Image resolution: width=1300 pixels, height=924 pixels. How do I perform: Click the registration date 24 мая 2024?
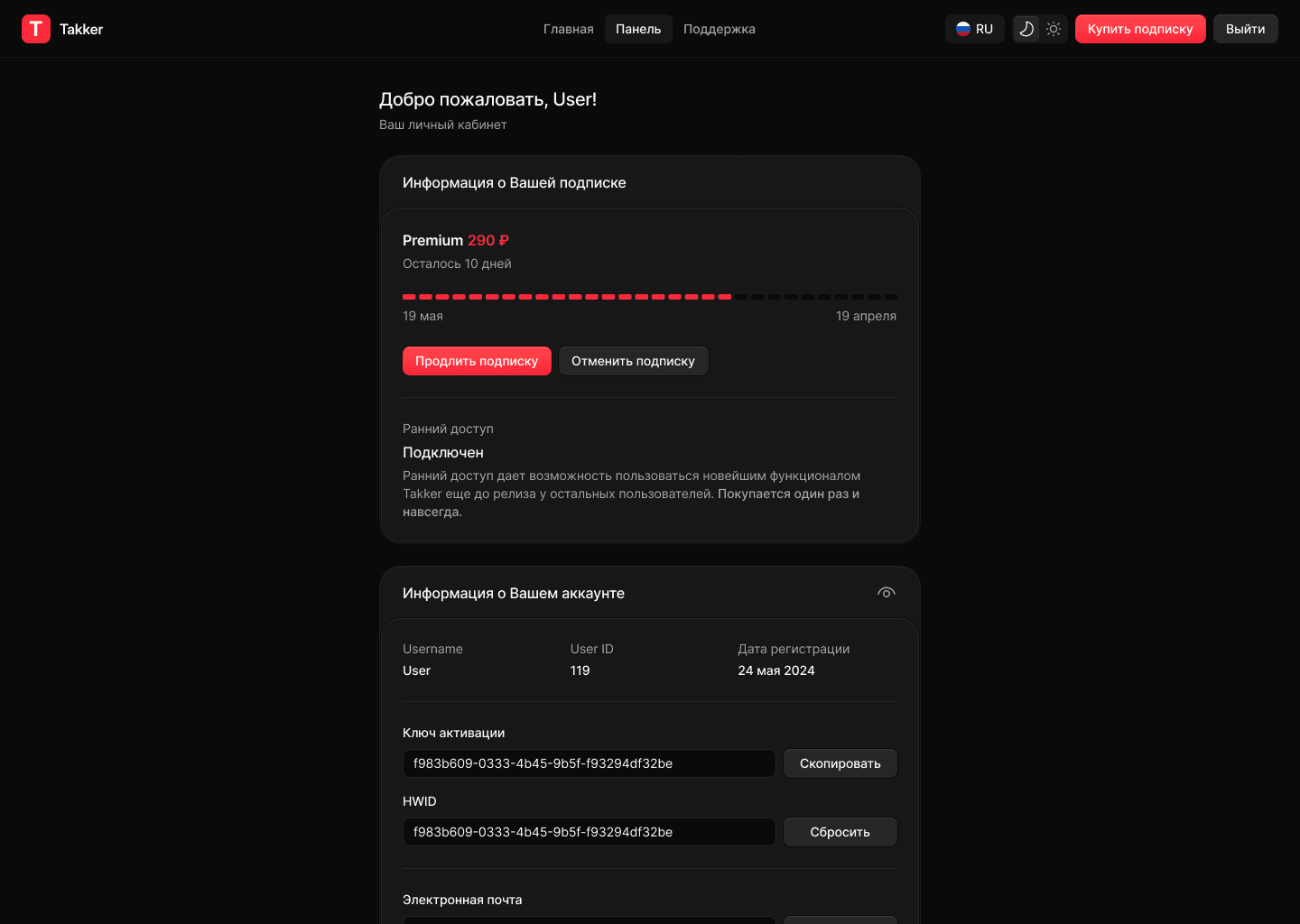(776, 670)
